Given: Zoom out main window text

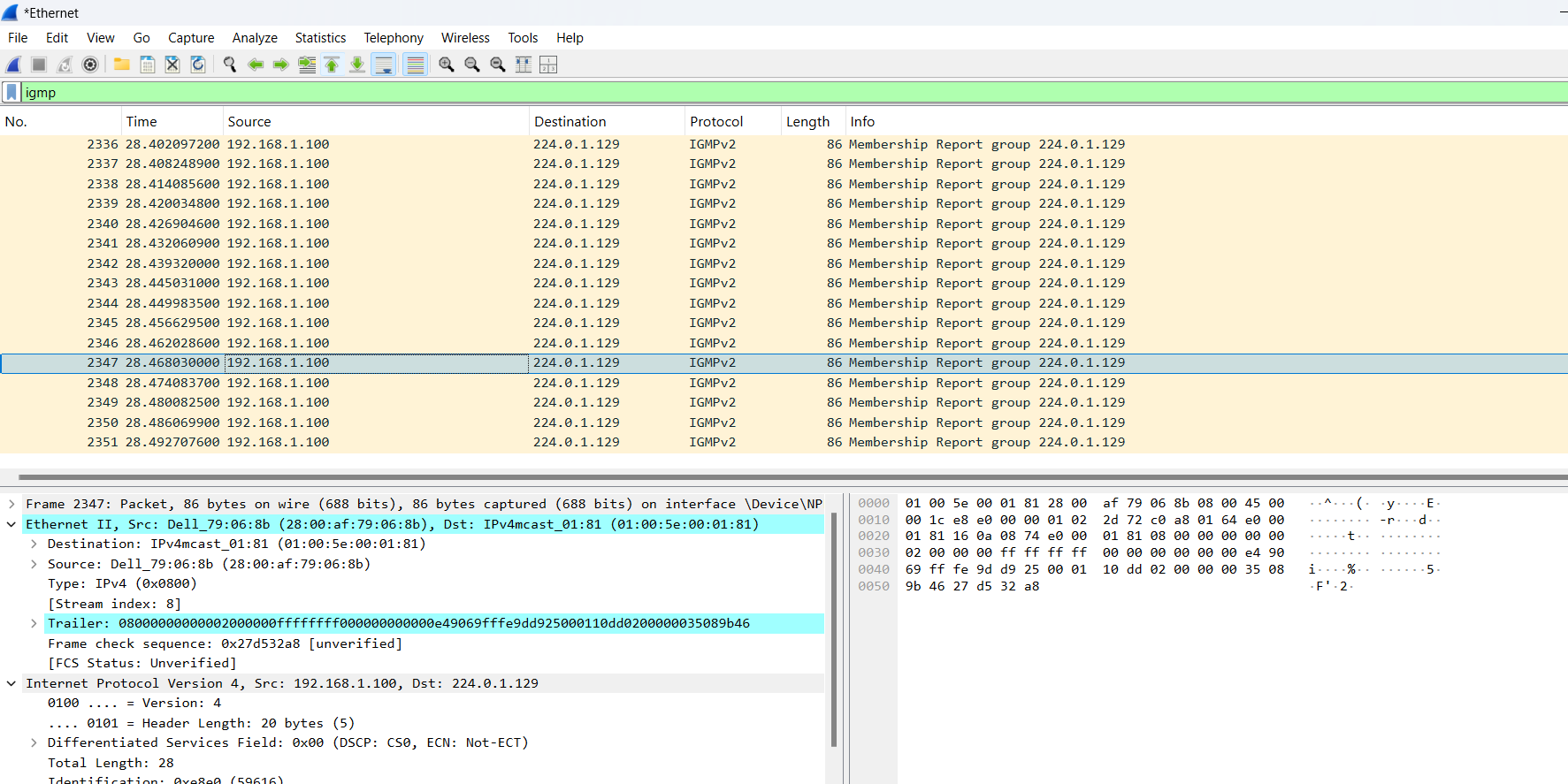Looking at the screenshot, I should (x=472, y=65).
